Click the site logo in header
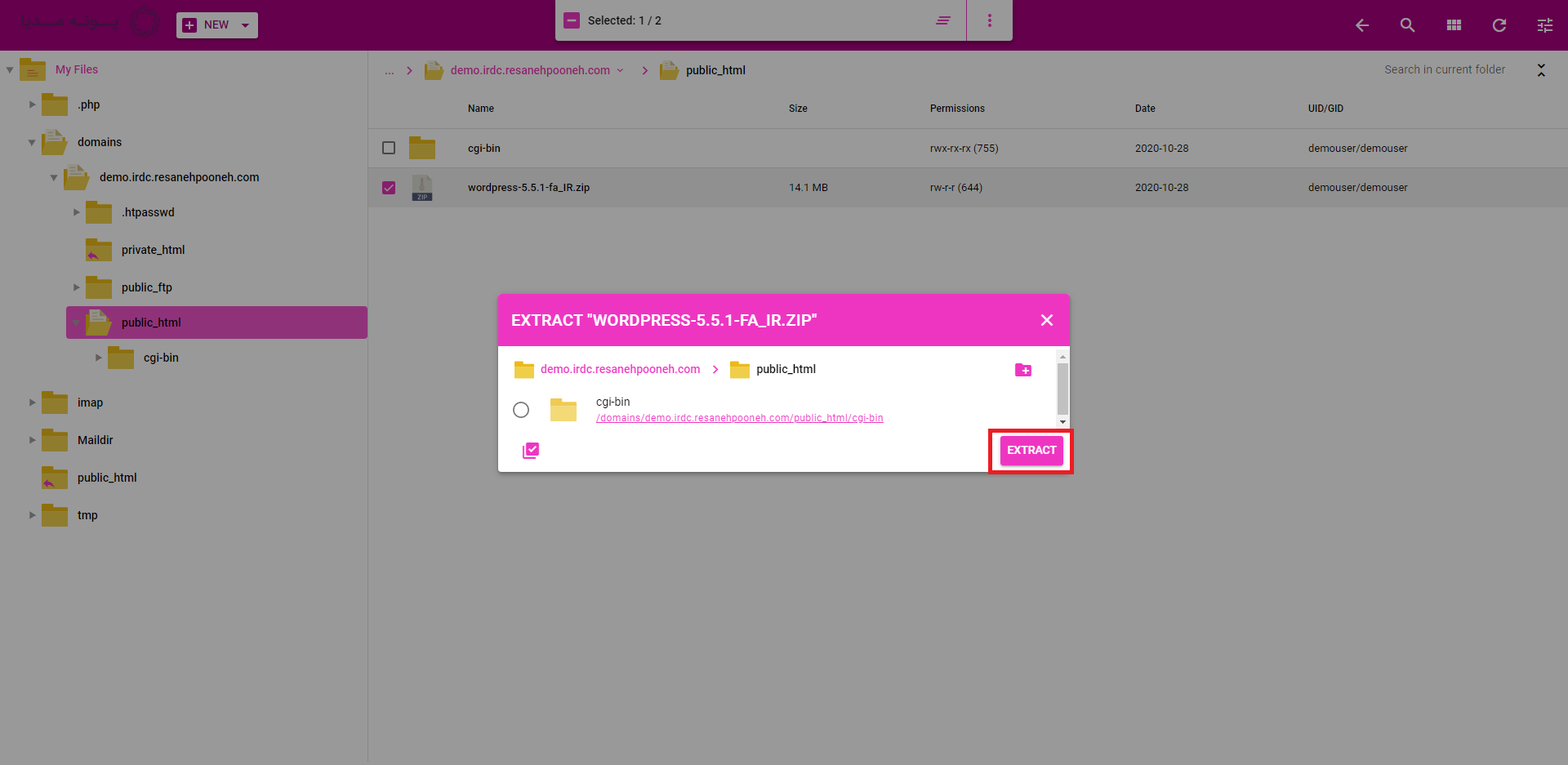The width and height of the screenshot is (1568, 765). (x=89, y=23)
